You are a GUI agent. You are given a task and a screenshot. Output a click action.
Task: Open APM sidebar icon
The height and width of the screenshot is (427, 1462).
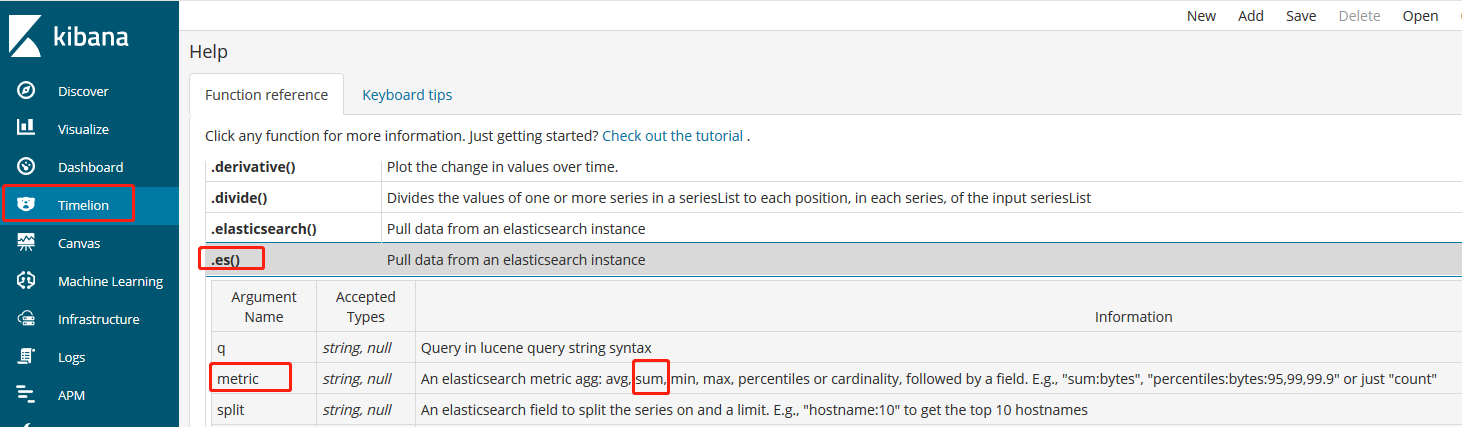point(26,395)
